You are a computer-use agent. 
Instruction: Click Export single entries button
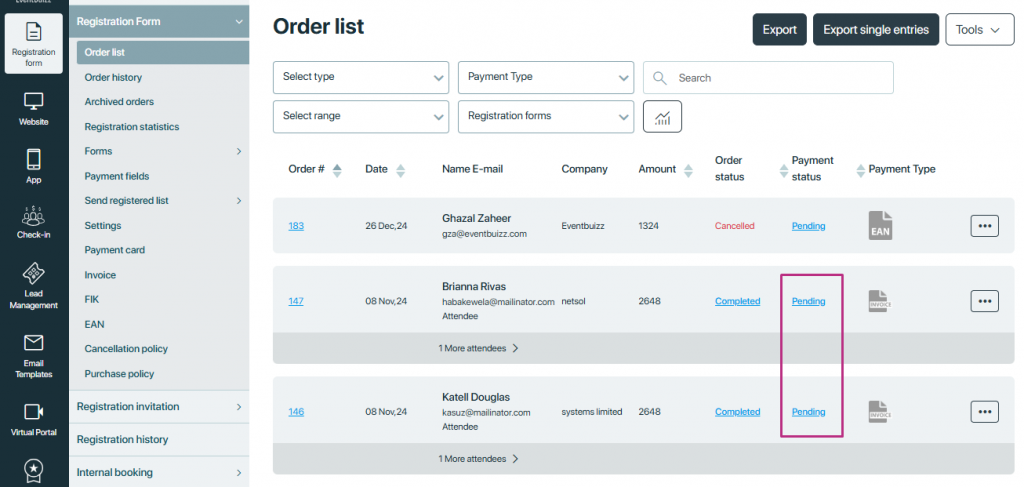pyautogui.click(x=876, y=30)
